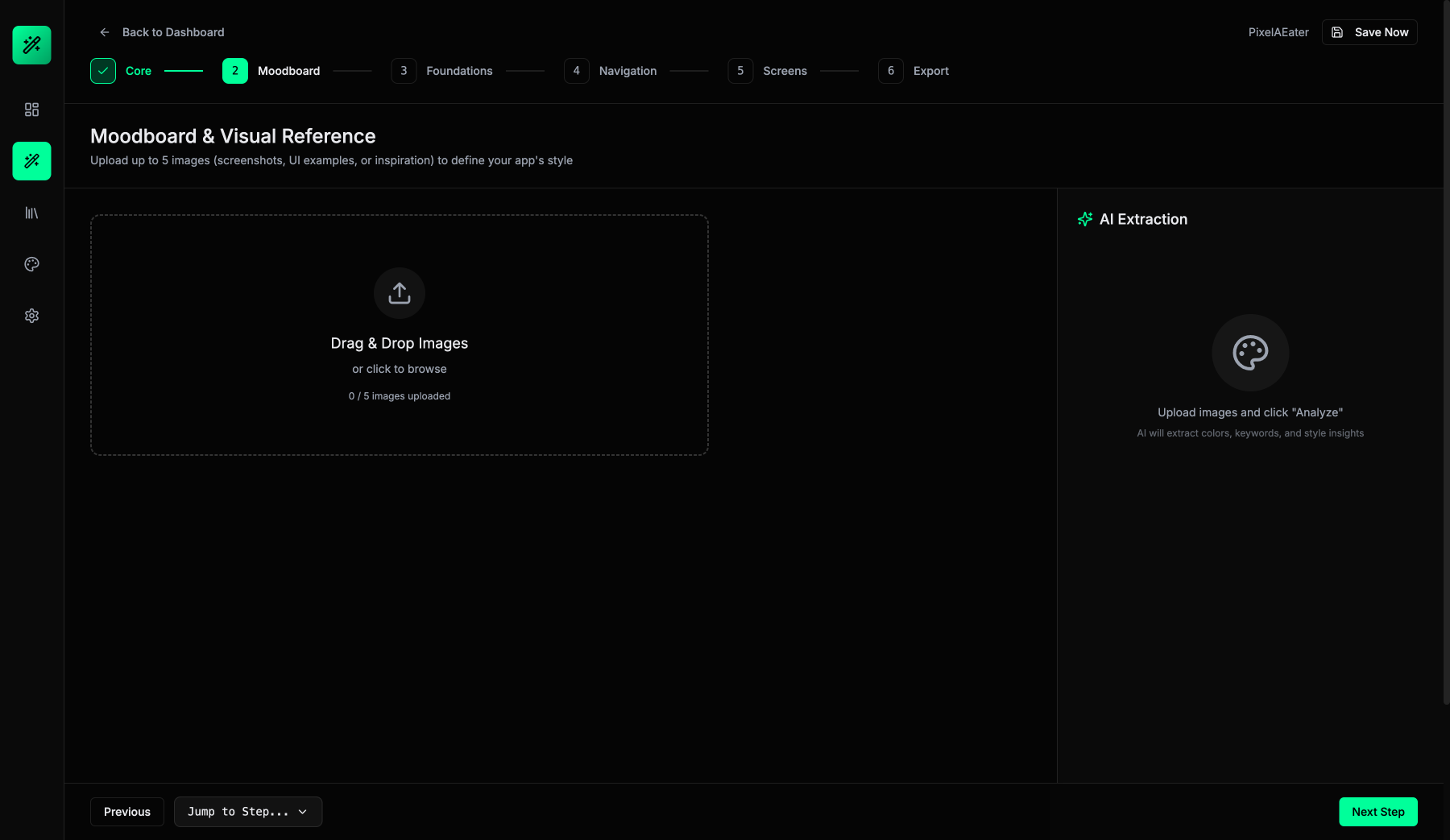
Task: Open the palette icon in the sidebar
Action: pyautogui.click(x=31, y=264)
